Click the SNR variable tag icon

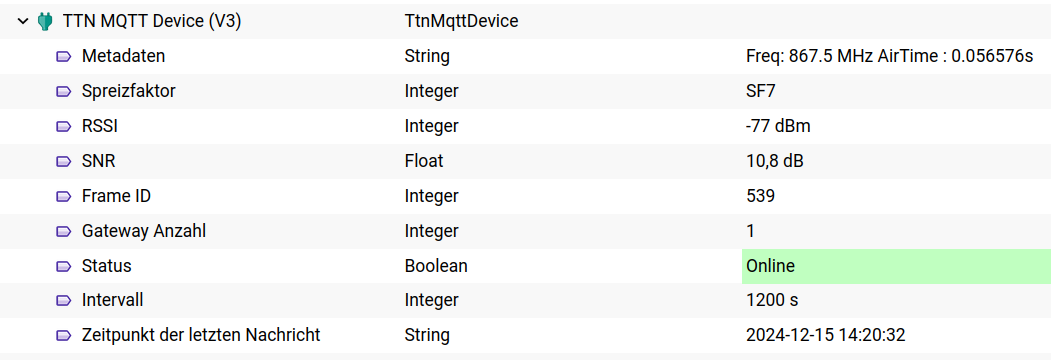(x=63, y=161)
